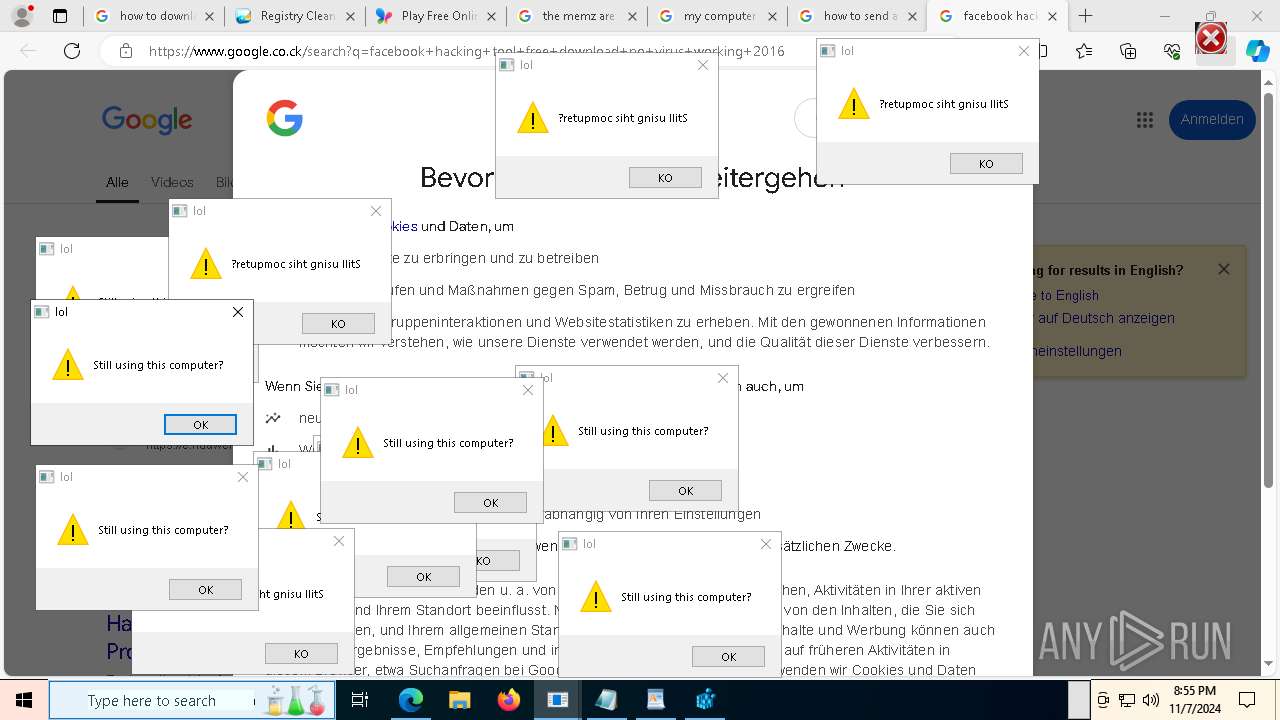Select the active lol window taskbar icon
The image size is (1280, 720).
tap(557, 700)
